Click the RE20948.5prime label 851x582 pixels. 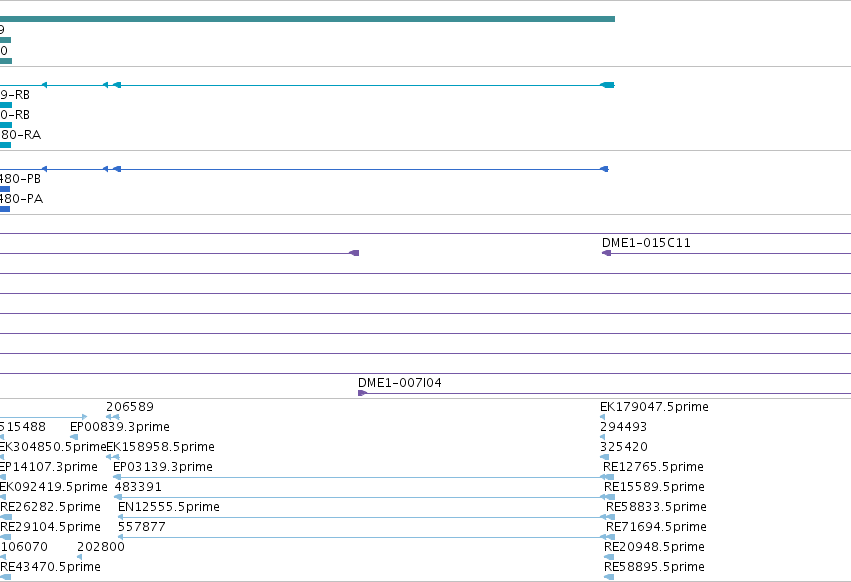tap(654, 547)
